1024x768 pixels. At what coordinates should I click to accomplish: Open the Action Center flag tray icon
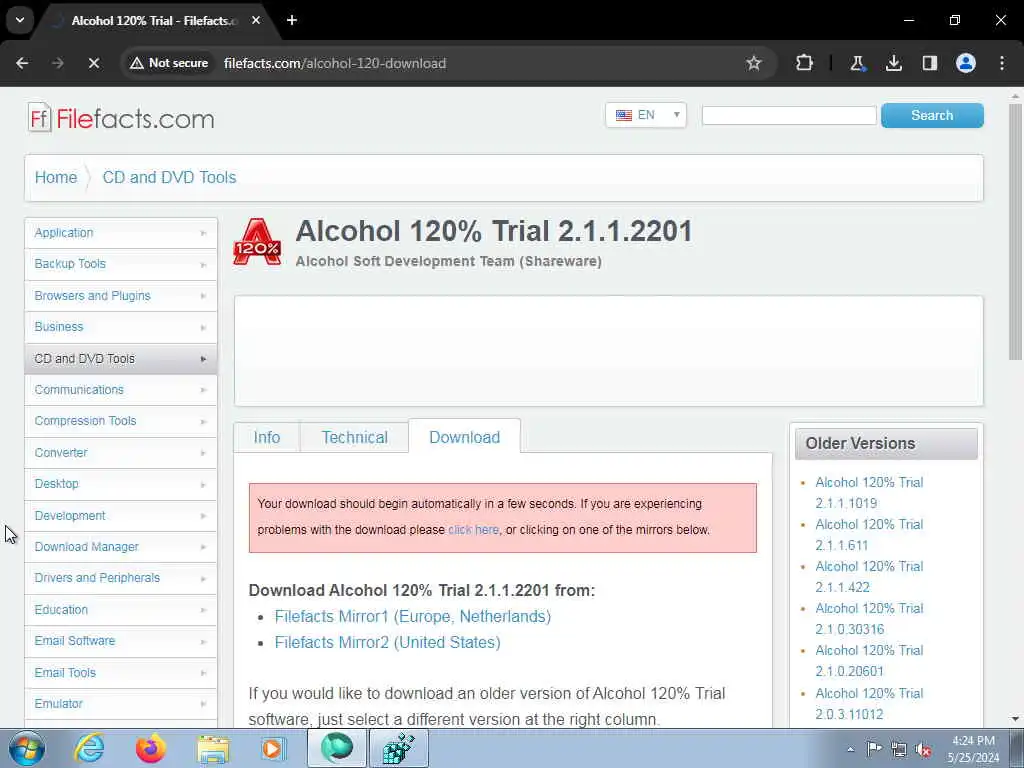click(874, 748)
